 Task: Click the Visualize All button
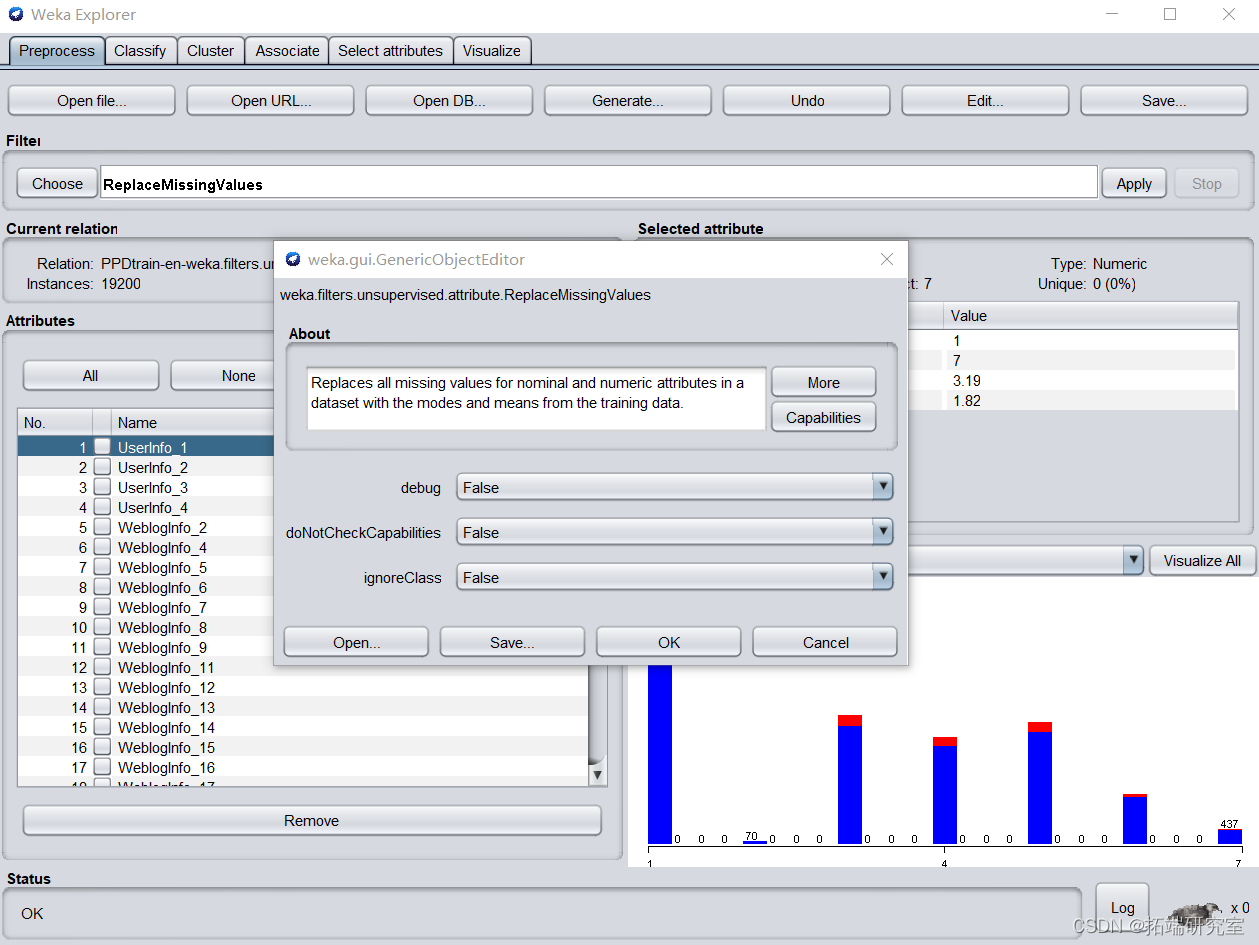coord(1201,560)
